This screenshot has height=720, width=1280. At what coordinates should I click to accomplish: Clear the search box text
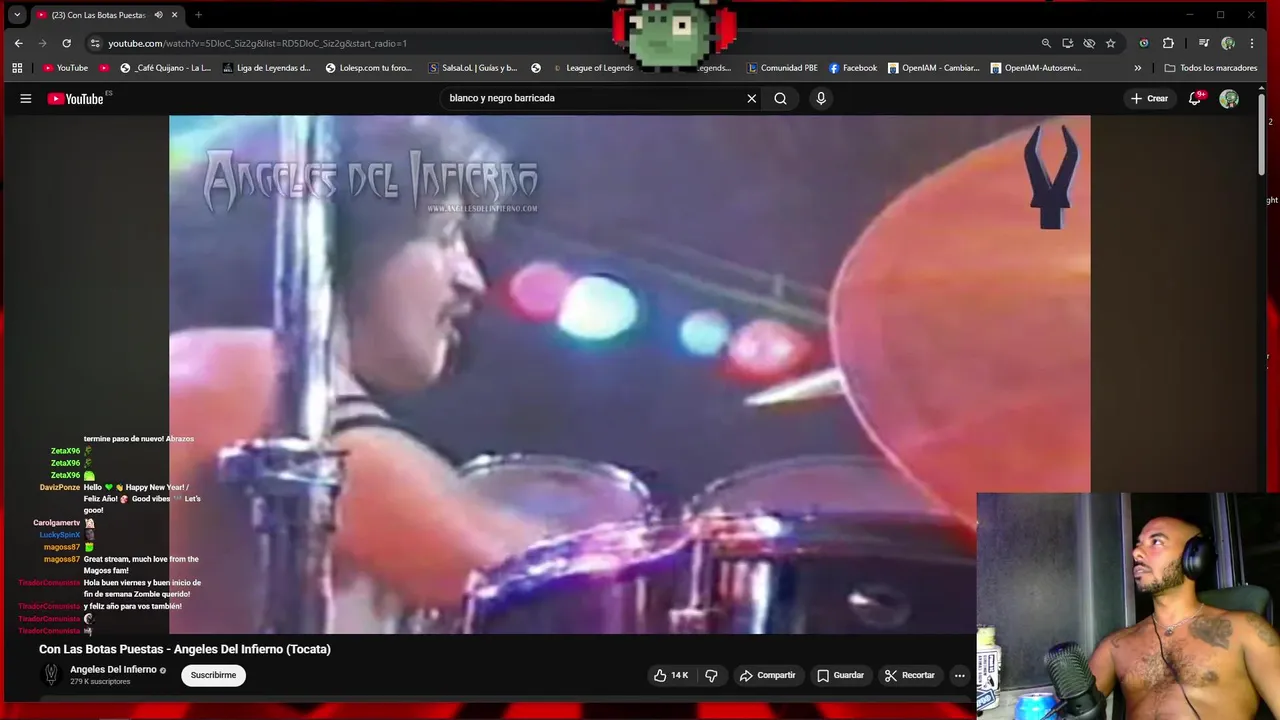click(752, 98)
